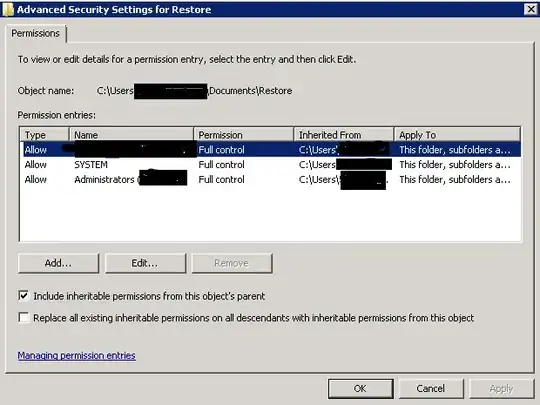The image size is (540, 405).
Task: Click Full control in the Administrators row
Action: (221, 179)
